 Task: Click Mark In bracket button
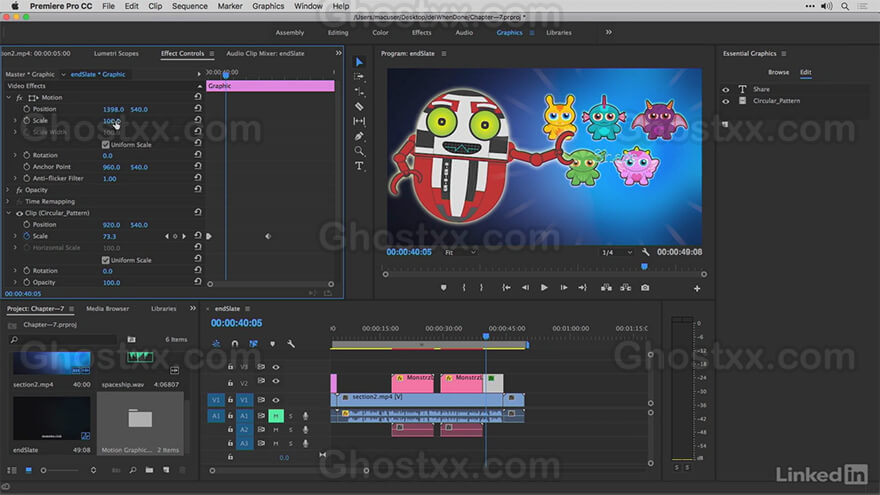tap(464, 287)
